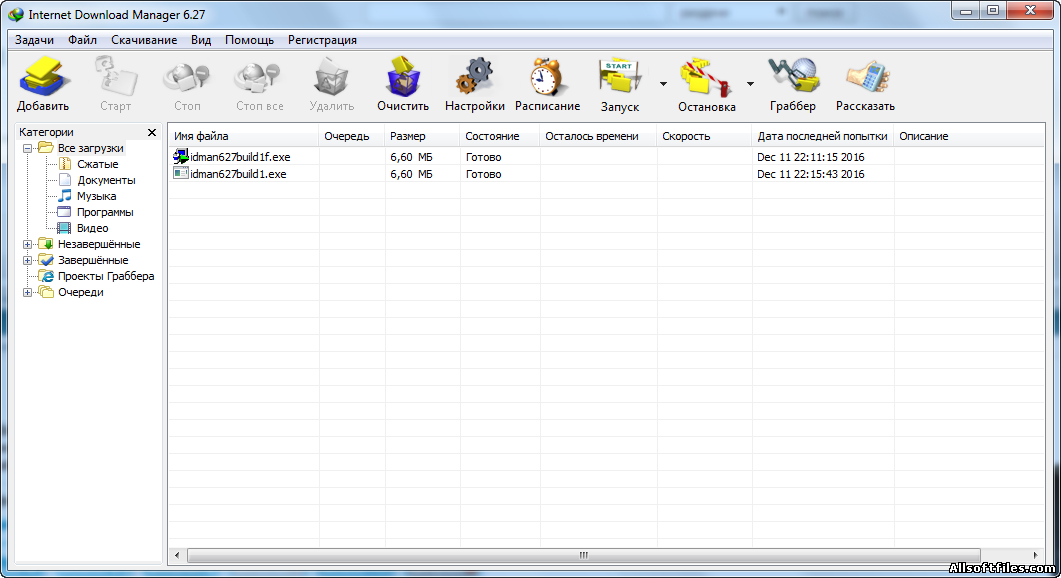Select the Завершённые folder label
Image resolution: width=1061 pixels, height=578 pixels.
[x=93, y=261]
